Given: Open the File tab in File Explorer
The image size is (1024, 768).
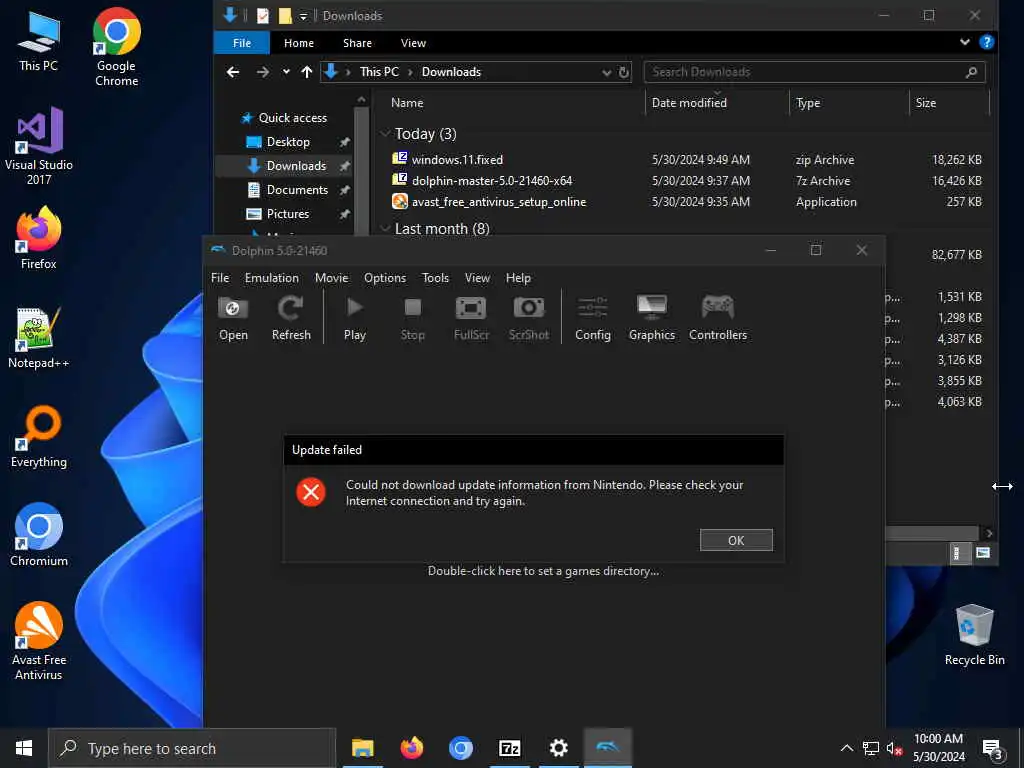Looking at the screenshot, I should 242,43.
